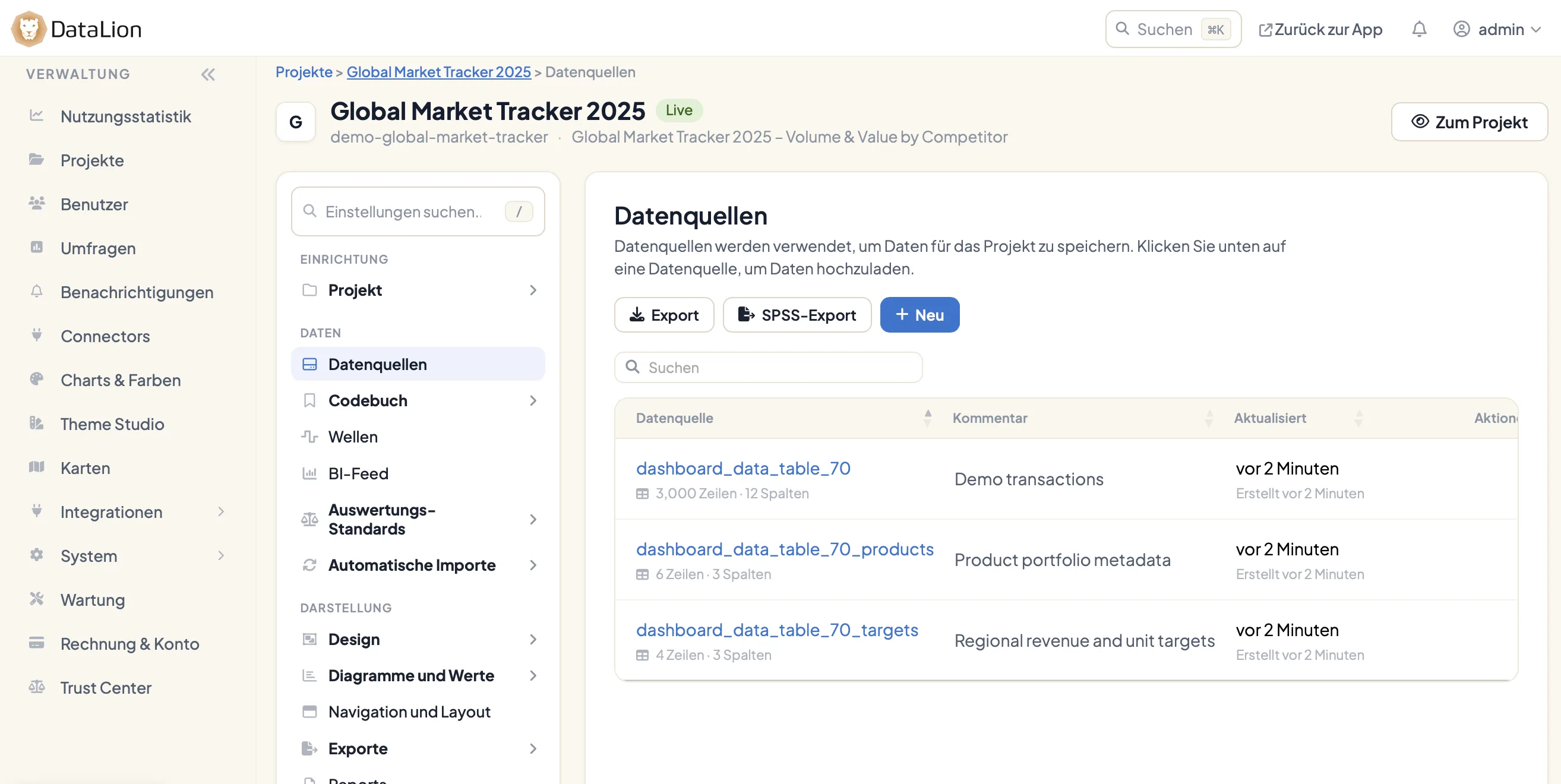The width and height of the screenshot is (1561, 784).
Task: Focus the Einstellungen suchen field
Action: (418, 211)
